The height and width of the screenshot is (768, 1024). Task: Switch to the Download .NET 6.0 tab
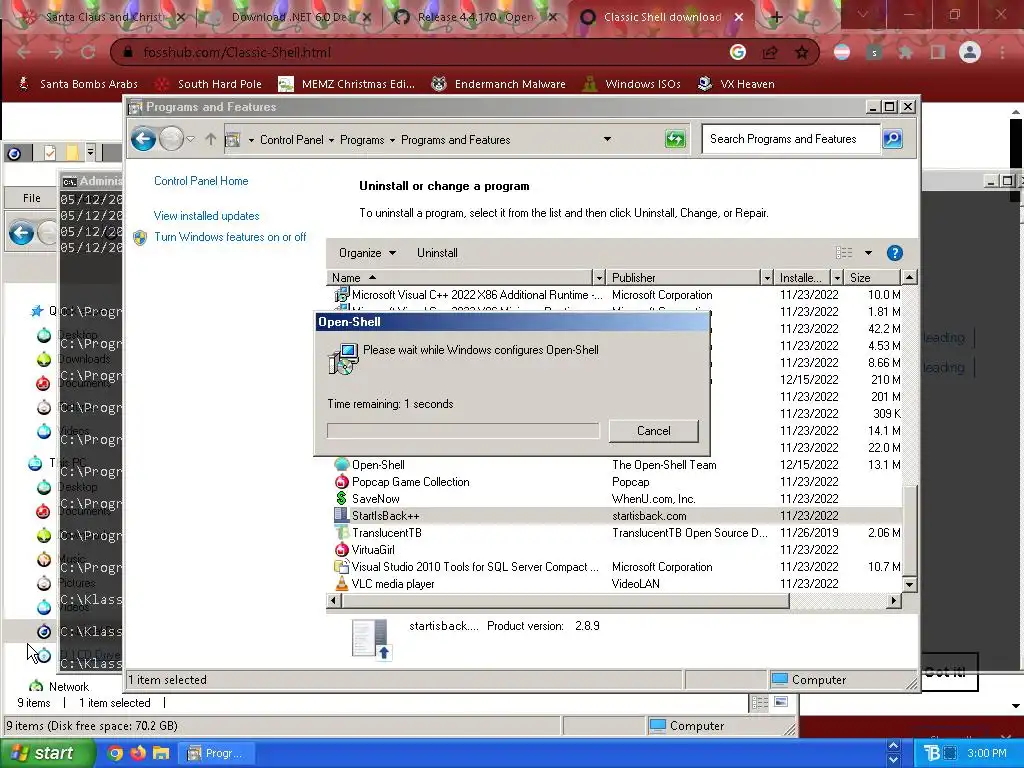pyautogui.click(x=292, y=17)
